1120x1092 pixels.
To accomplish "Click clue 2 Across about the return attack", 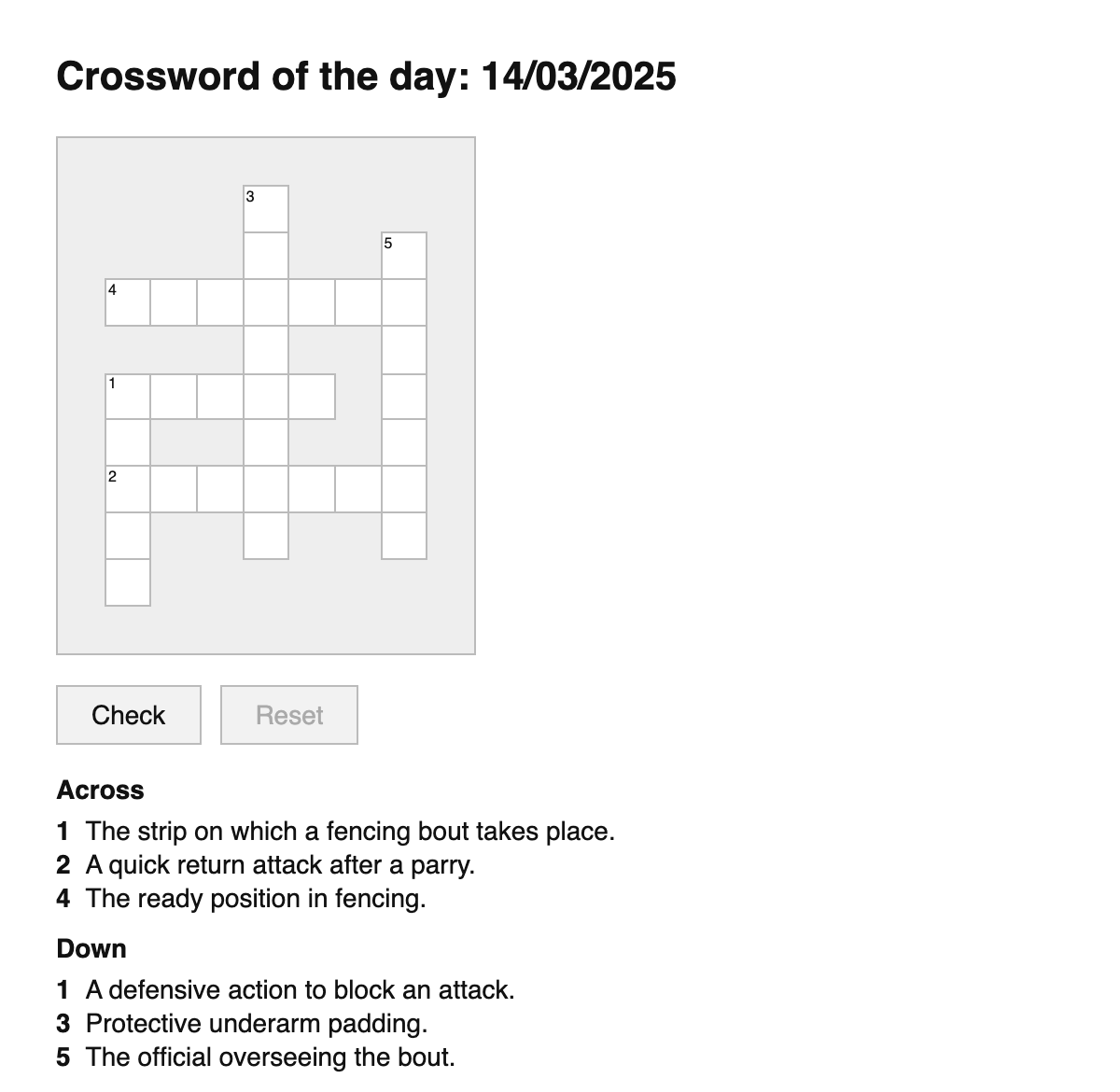I will coord(280,864).
